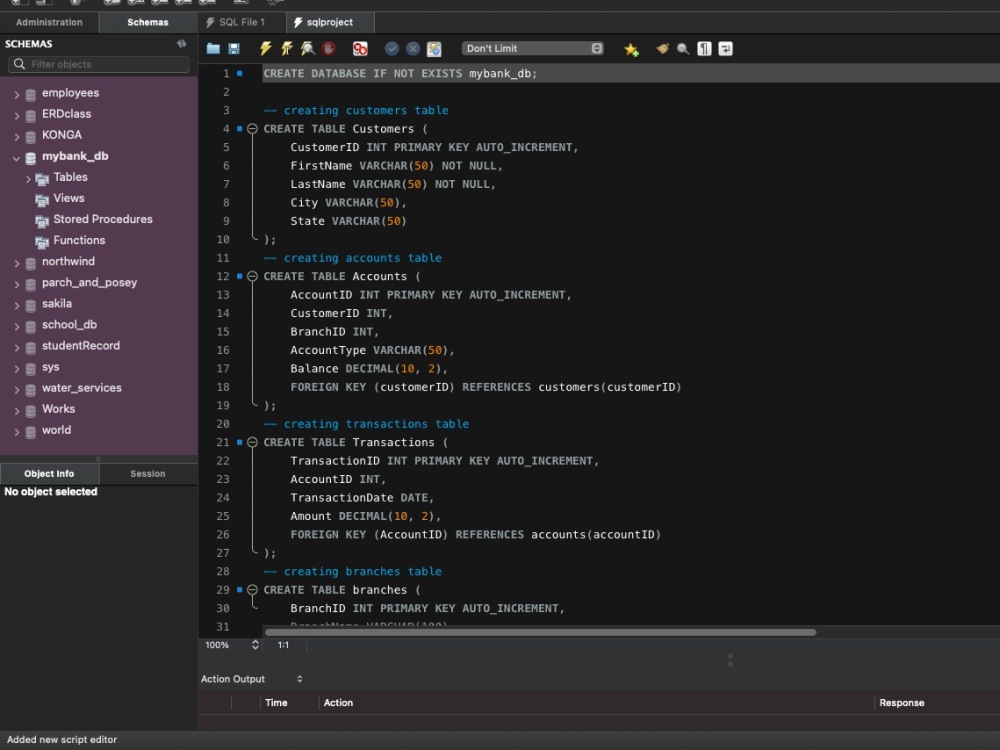
Task: Commit the transaction with the checkmark icon
Action: pyautogui.click(x=392, y=48)
